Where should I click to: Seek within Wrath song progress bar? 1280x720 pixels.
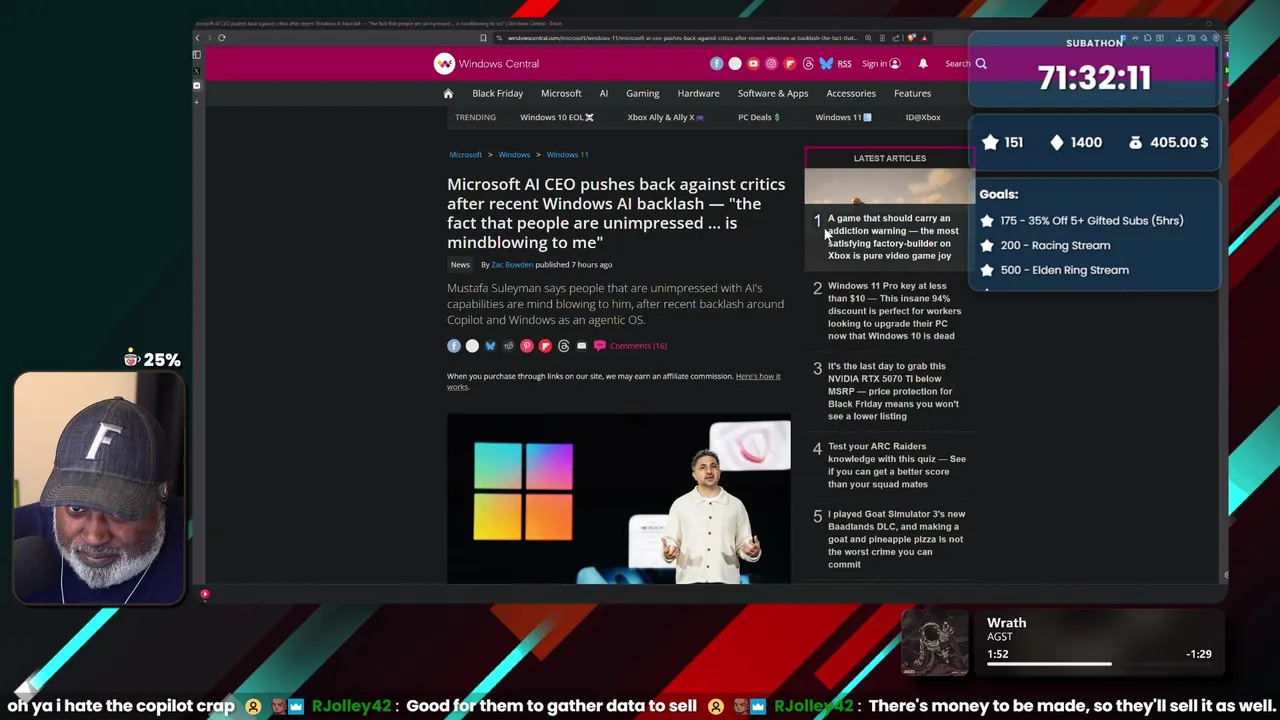click(x=1099, y=663)
